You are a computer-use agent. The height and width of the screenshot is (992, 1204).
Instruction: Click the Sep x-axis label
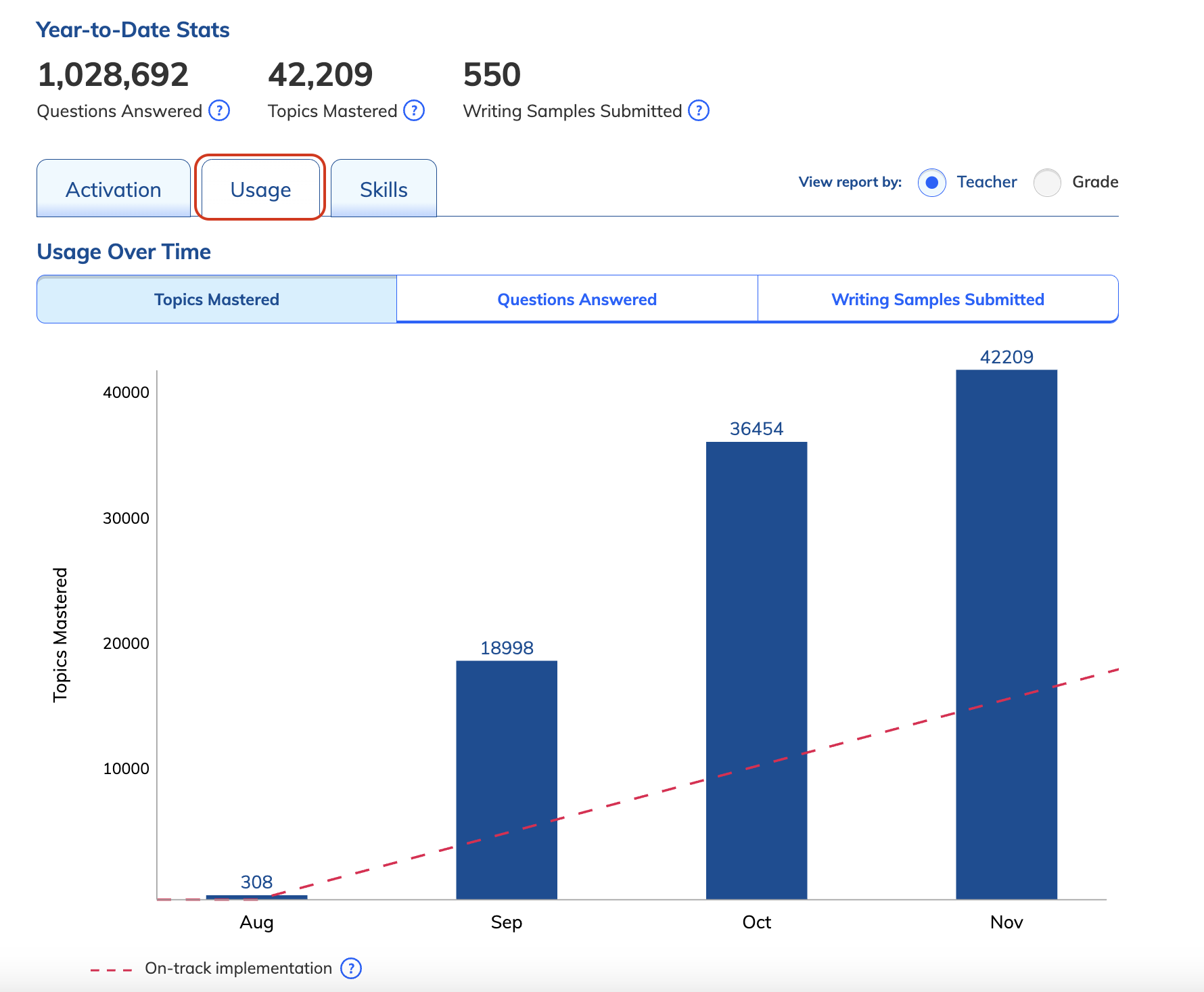tap(507, 923)
